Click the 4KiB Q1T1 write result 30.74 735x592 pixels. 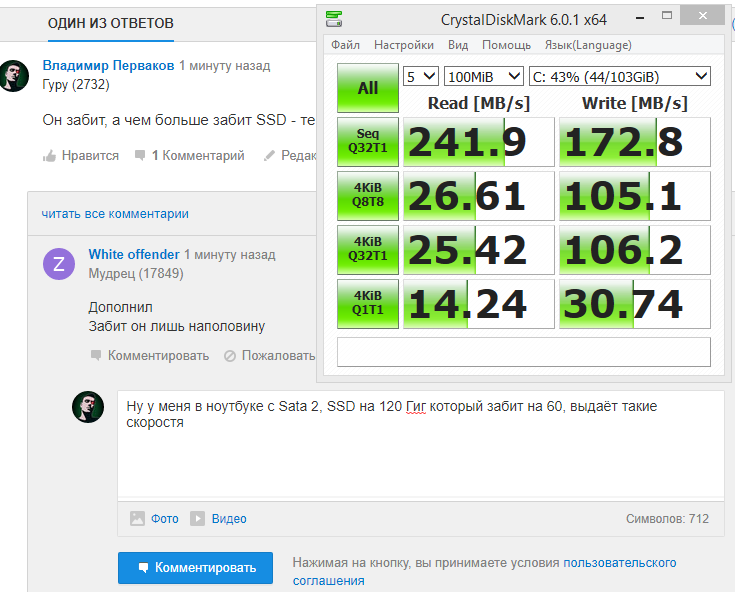pos(635,304)
